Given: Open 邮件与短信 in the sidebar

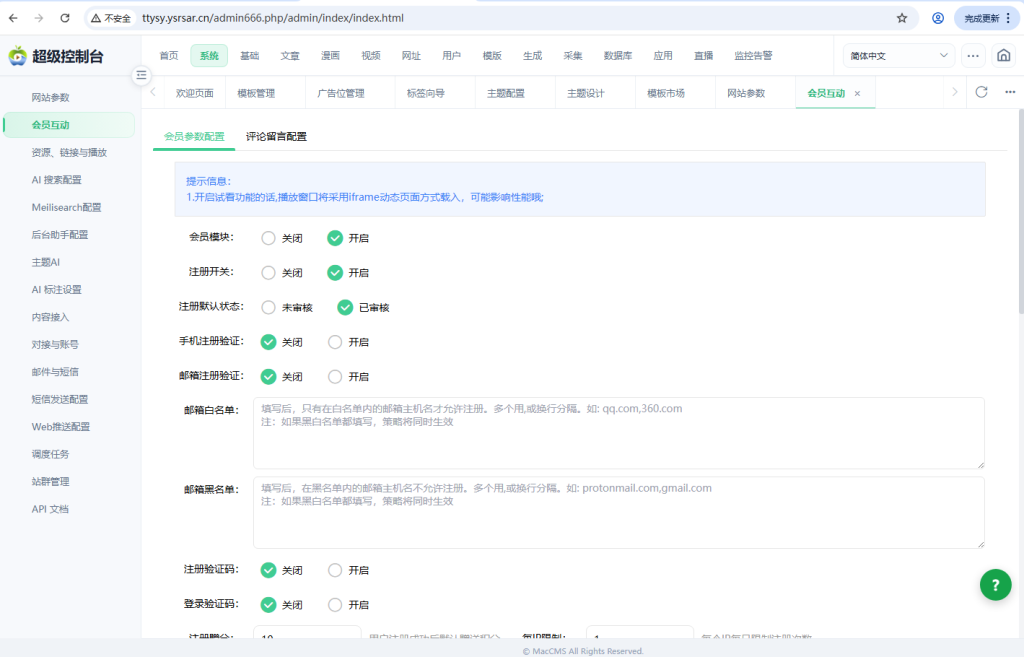Looking at the screenshot, I should pos(55,372).
